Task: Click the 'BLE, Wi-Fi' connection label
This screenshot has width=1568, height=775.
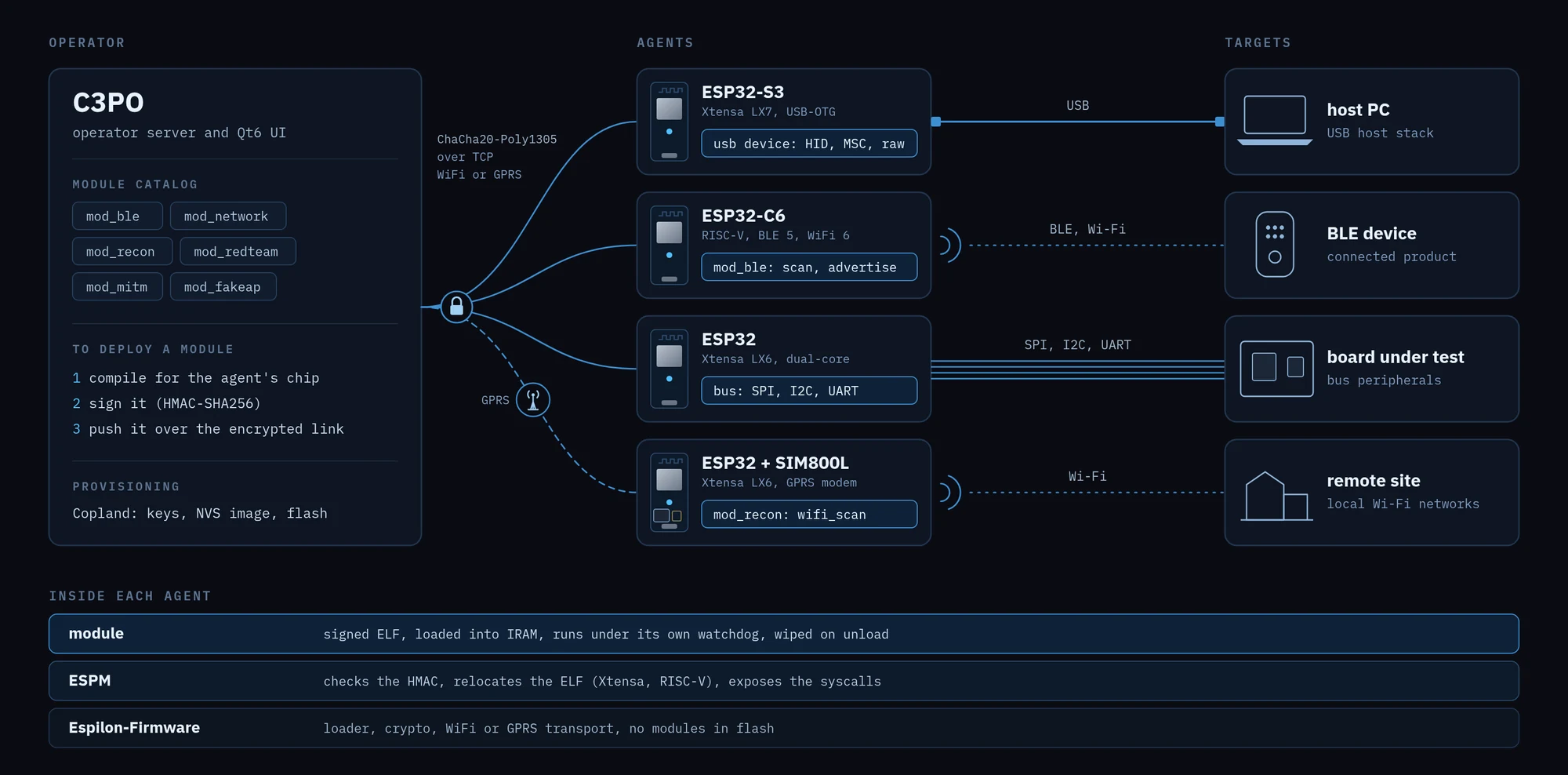Action: coord(1087,229)
